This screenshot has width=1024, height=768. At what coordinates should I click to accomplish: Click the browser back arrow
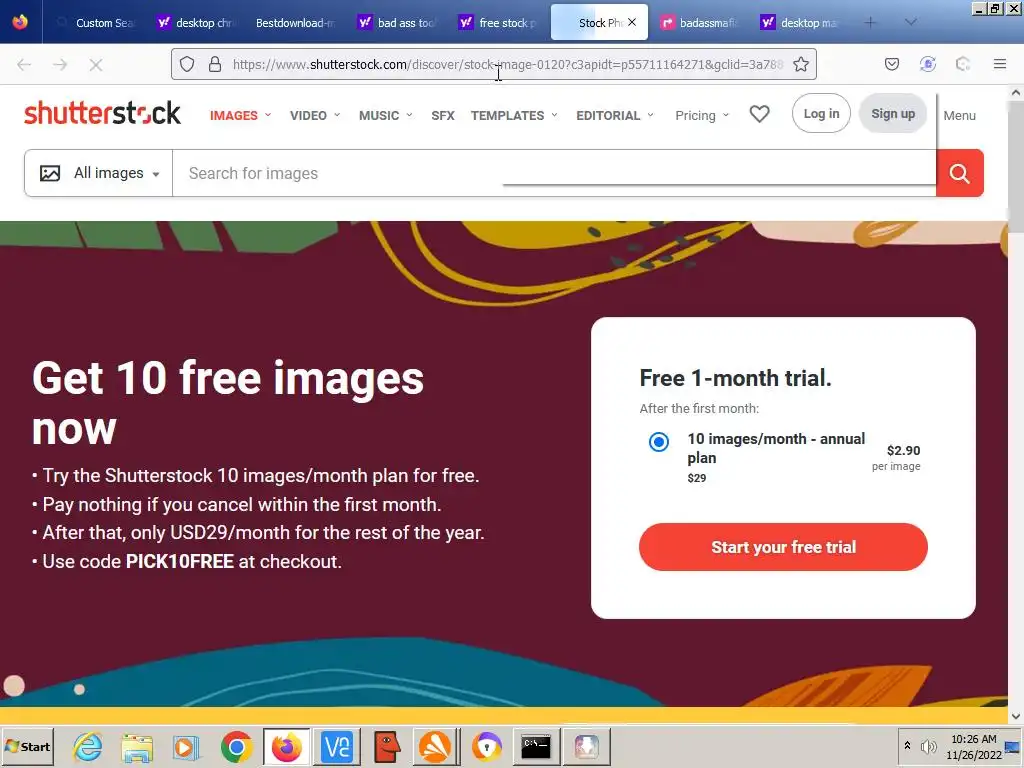tap(24, 64)
